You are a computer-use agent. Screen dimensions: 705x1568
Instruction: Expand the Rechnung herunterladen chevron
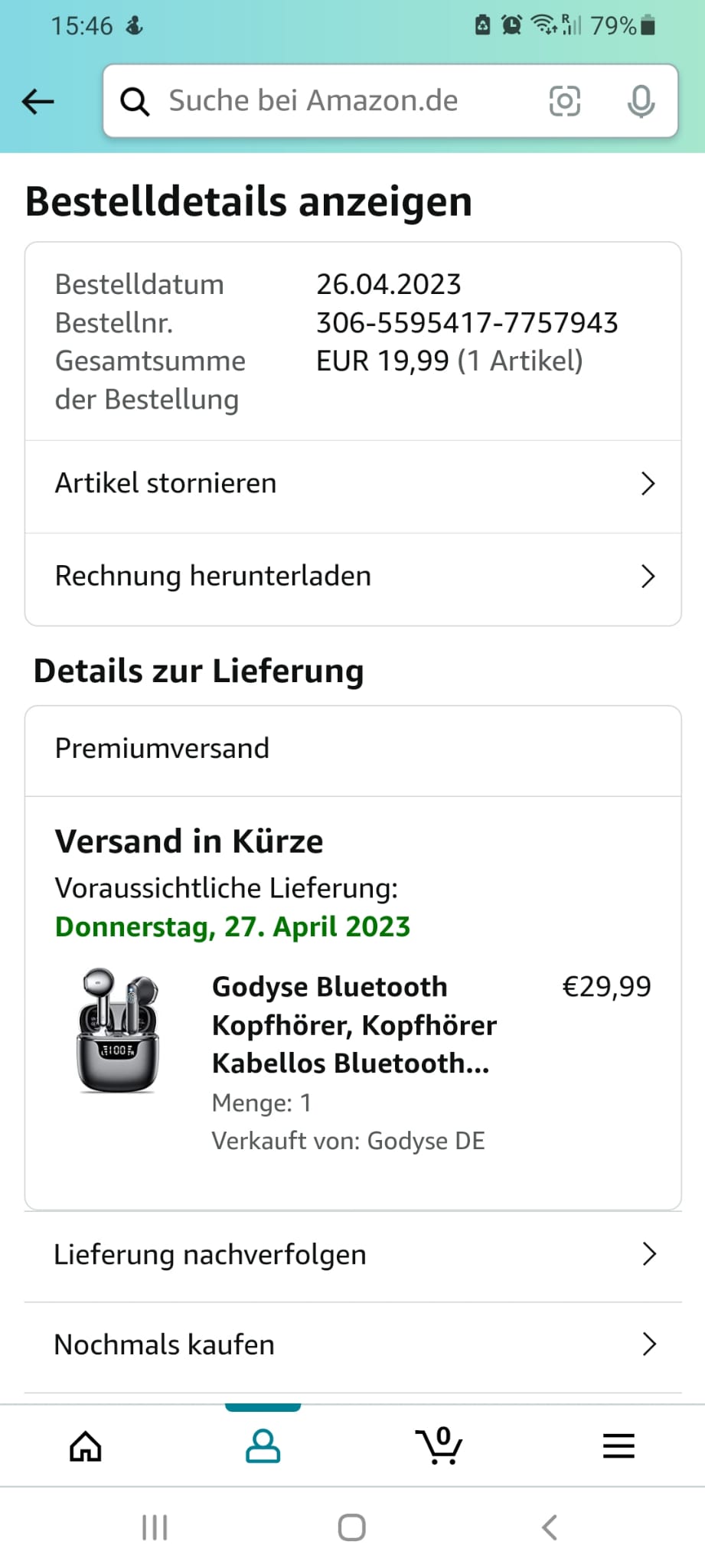coord(648,577)
